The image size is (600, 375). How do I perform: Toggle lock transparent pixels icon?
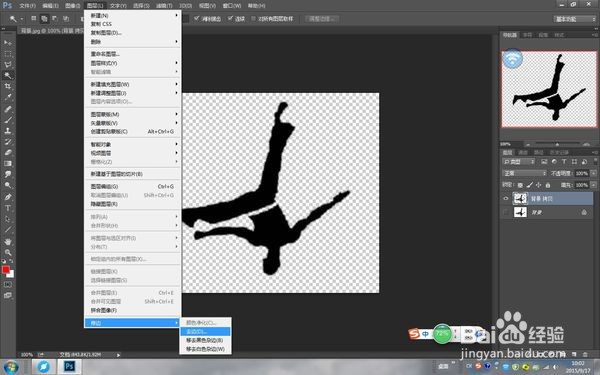coord(520,185)
